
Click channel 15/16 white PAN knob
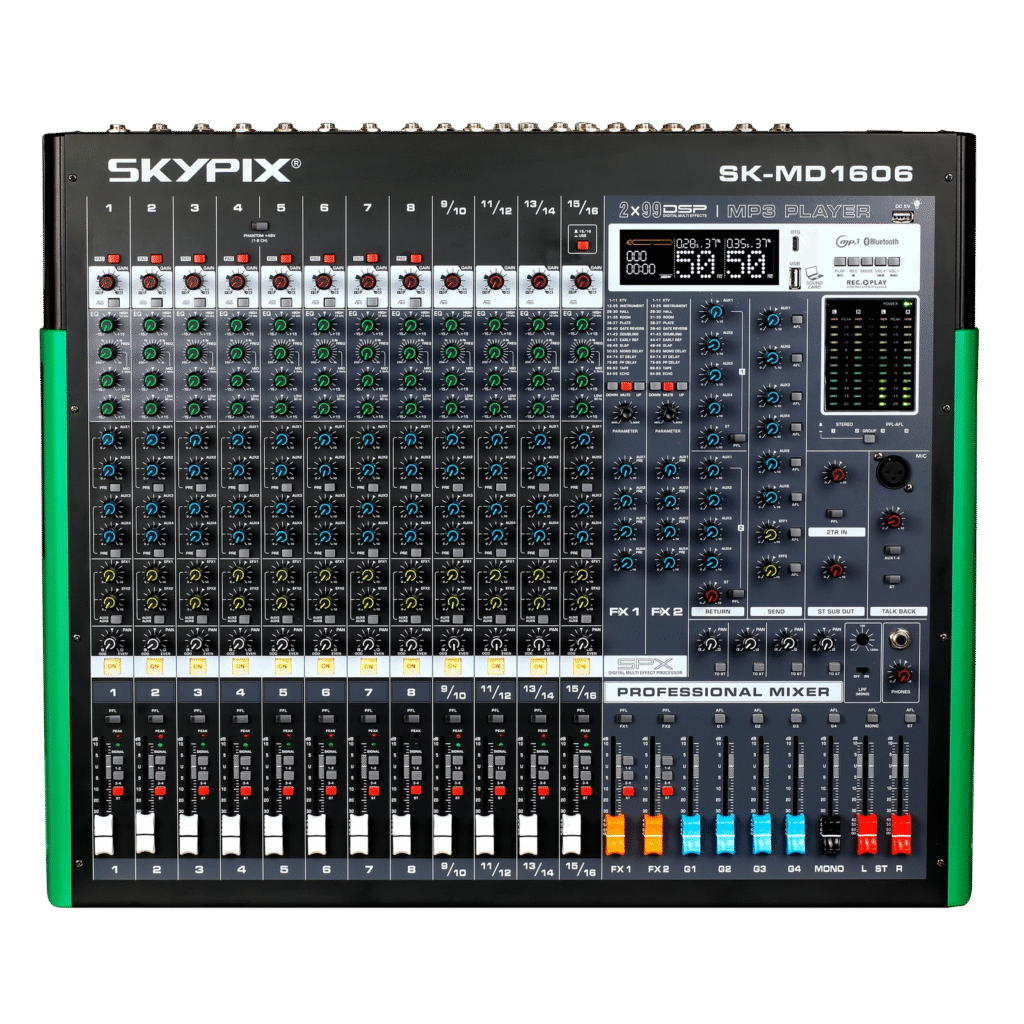[581, 643]
